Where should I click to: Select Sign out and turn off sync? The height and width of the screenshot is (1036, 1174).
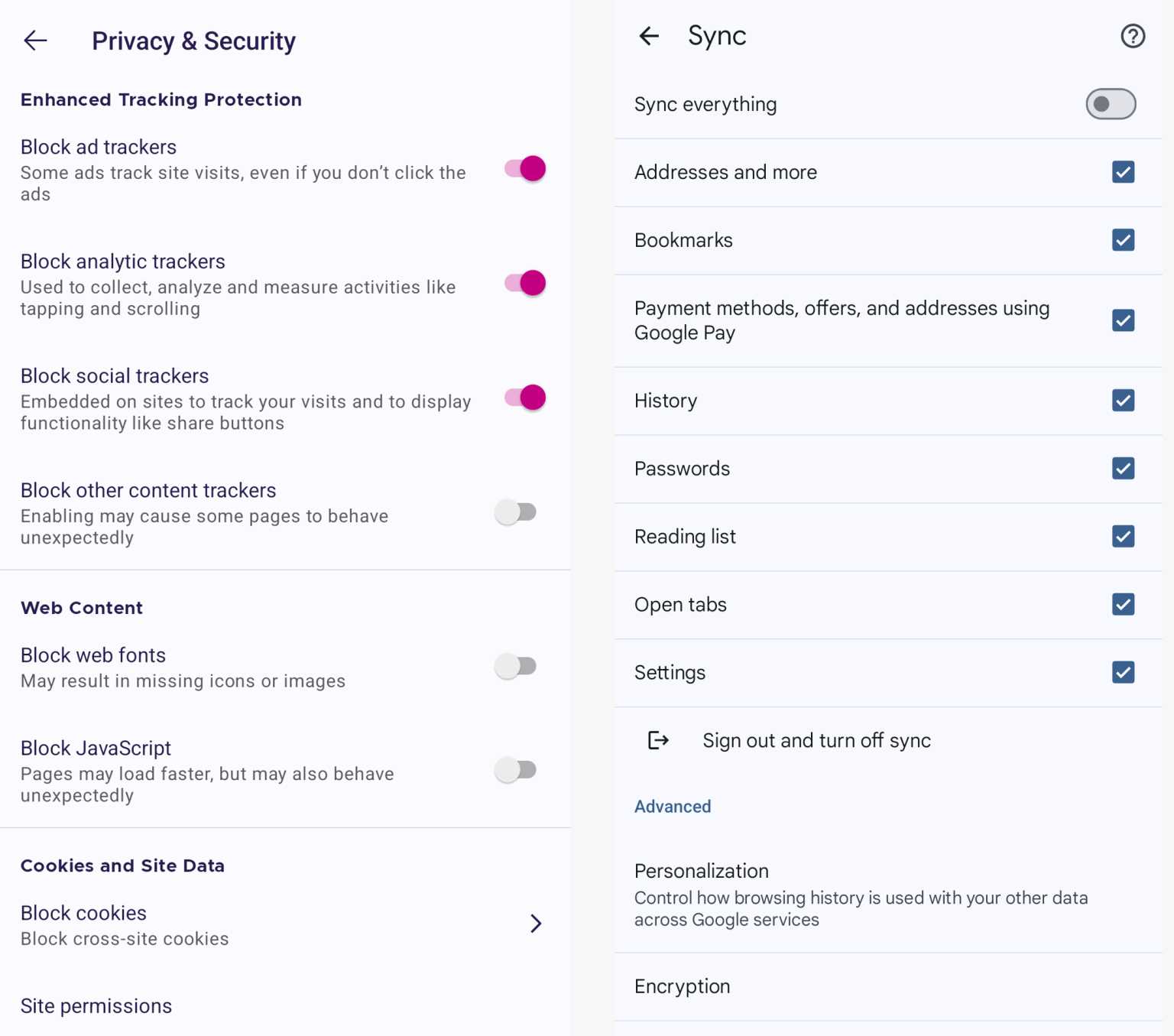coord(816,740)
